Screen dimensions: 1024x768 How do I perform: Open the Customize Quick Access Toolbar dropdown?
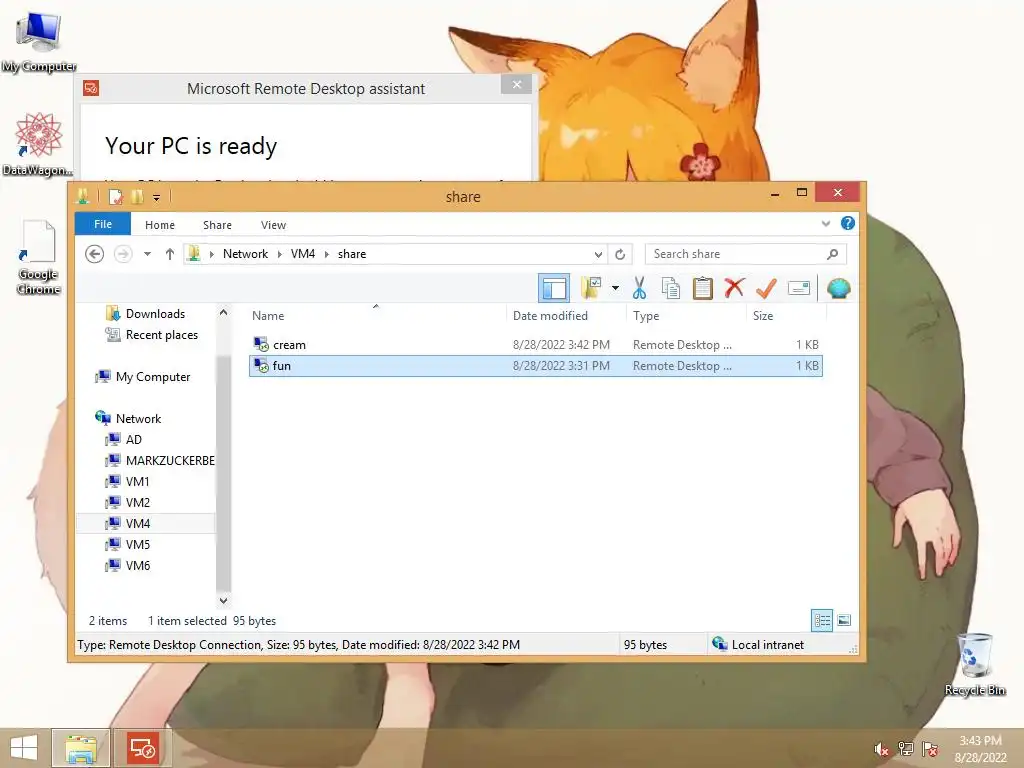point(156,197)
